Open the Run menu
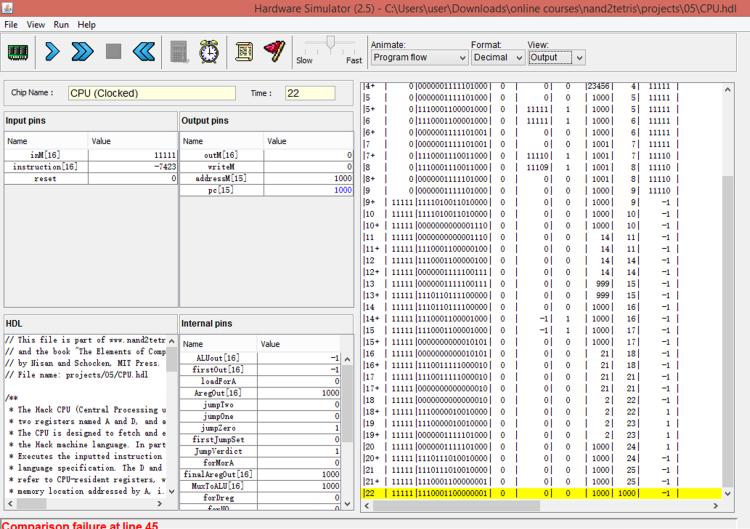 pyautogui.click(x=61, y=24)
